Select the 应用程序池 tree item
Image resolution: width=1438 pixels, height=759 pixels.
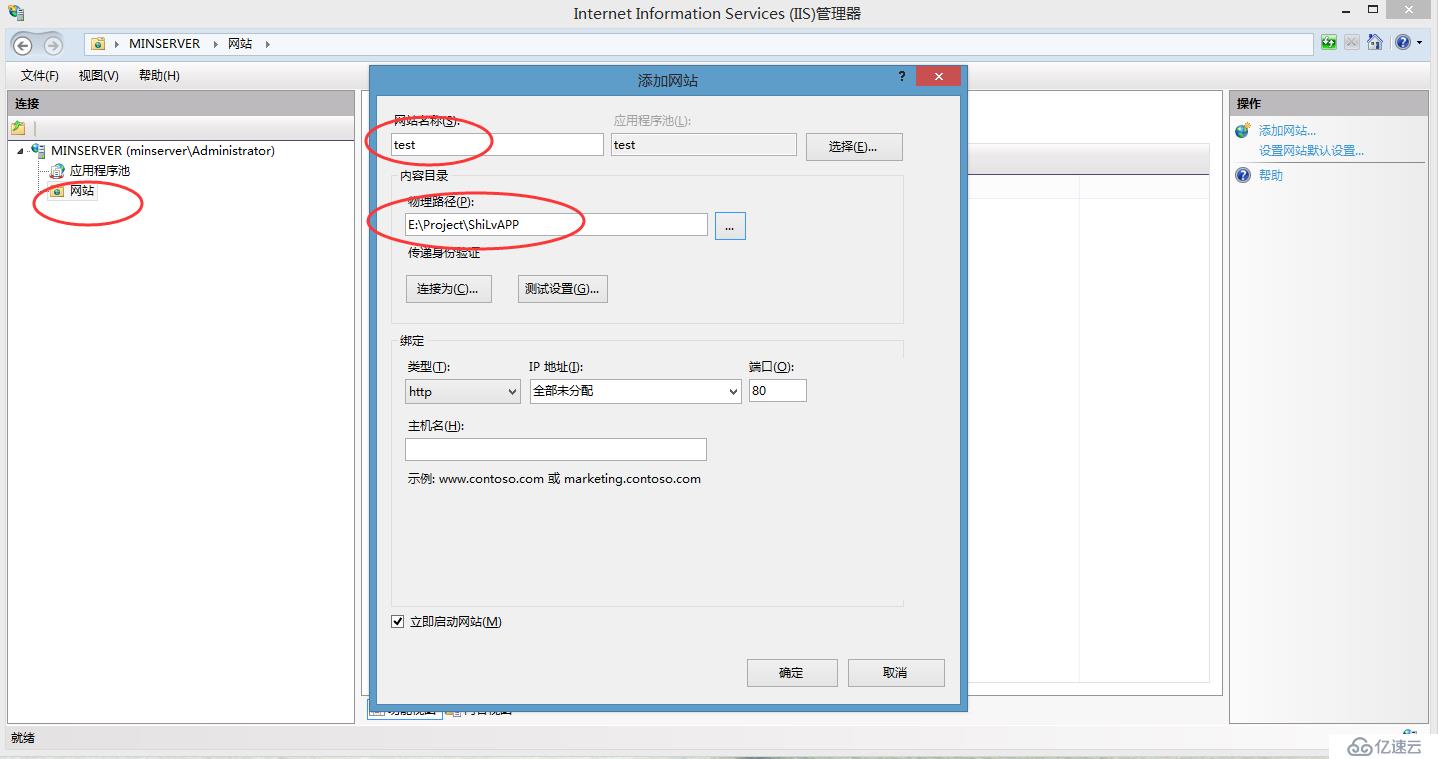[99, 171]
